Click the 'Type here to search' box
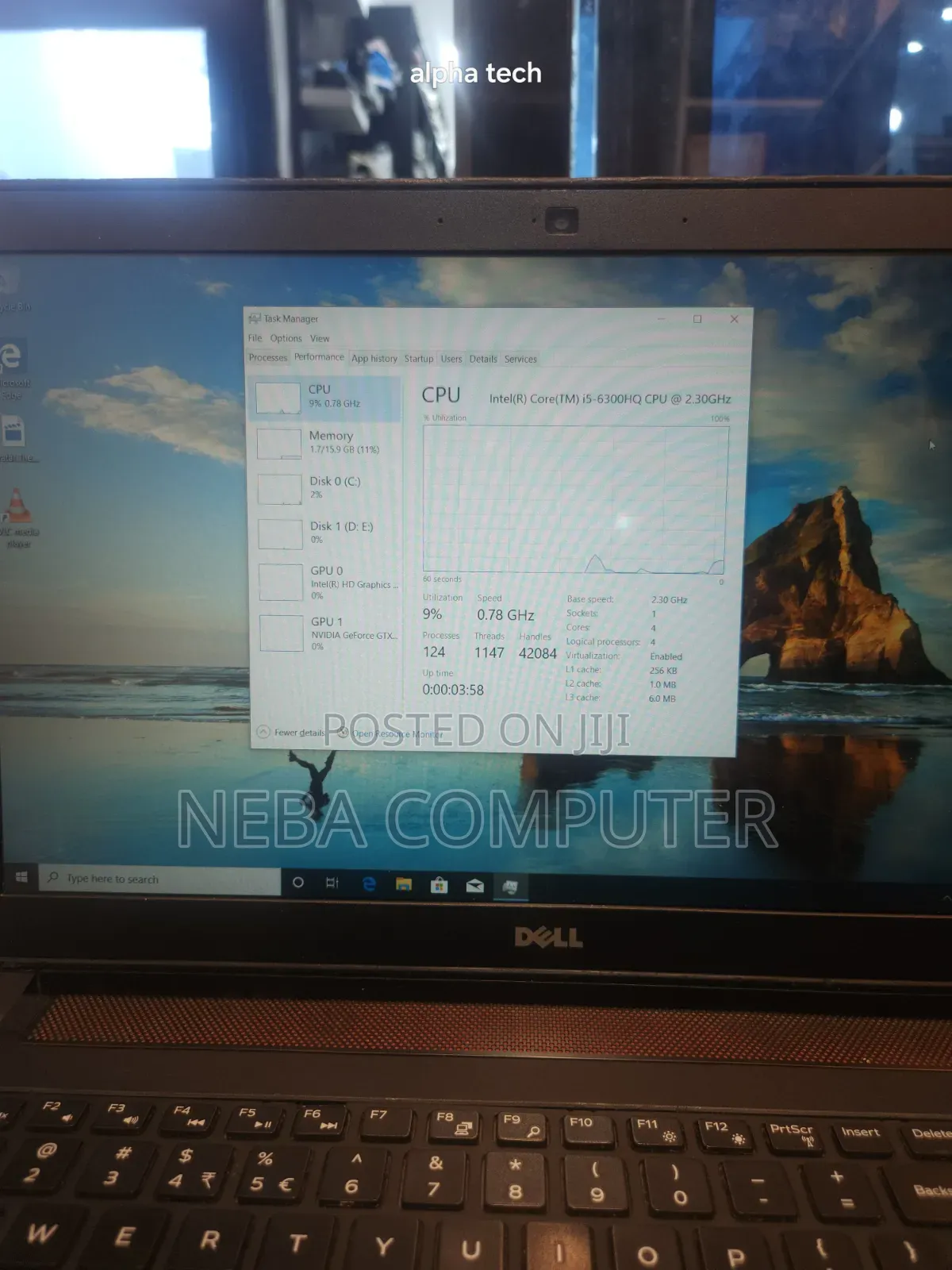952x1270 pixels. click(159, 879)
